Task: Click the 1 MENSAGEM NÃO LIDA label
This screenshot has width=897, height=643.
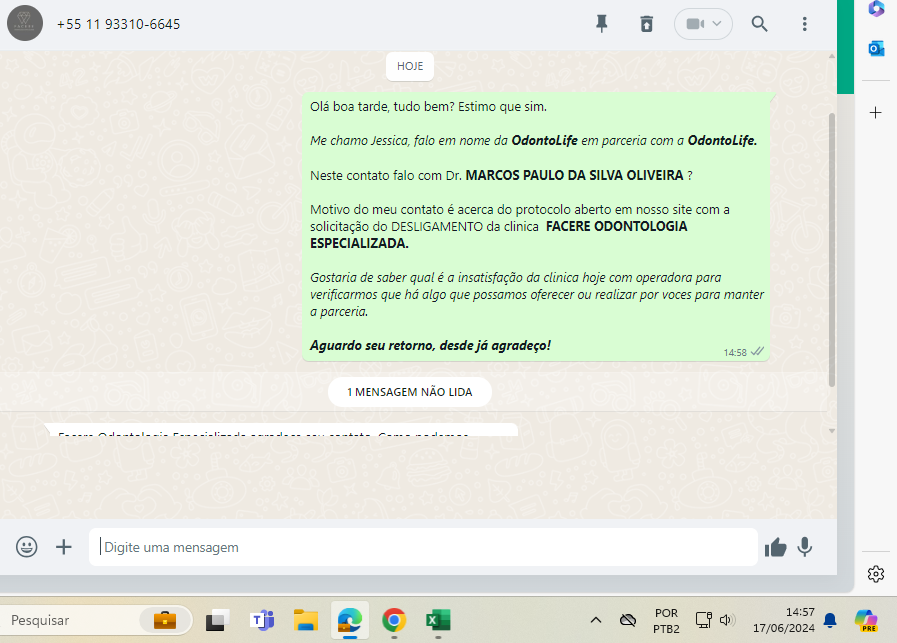Action: (410, 392)
